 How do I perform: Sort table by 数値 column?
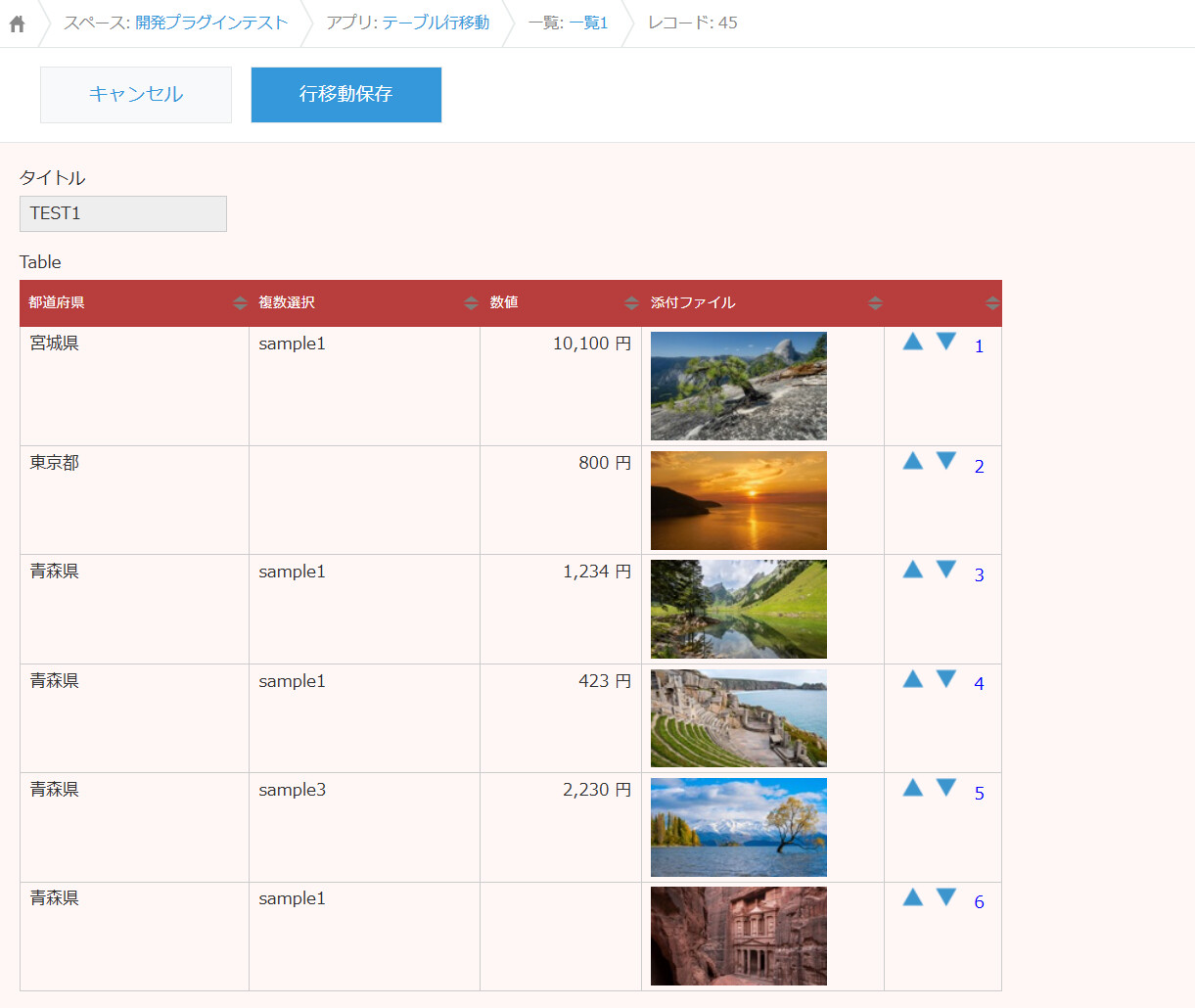click(631, 303)
